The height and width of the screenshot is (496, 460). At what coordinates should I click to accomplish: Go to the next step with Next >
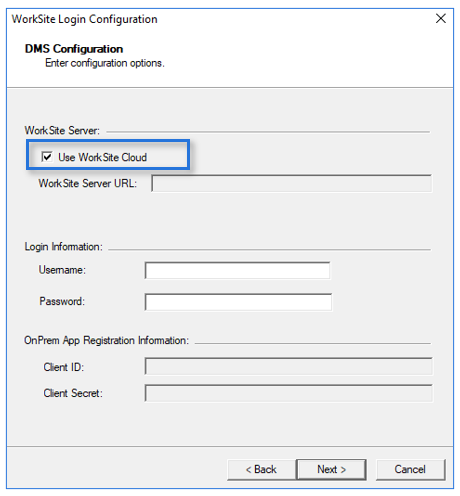click(331, 469)
